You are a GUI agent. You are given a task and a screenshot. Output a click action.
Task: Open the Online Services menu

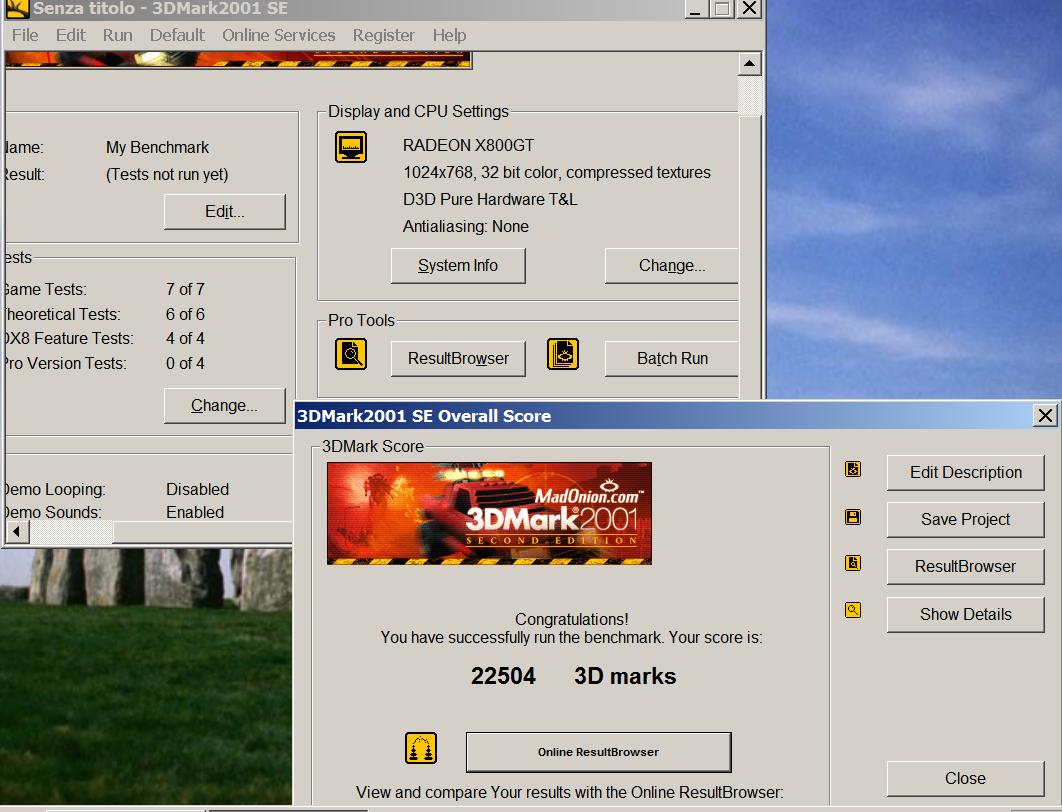pyautogui.click(x=278, y=35)
